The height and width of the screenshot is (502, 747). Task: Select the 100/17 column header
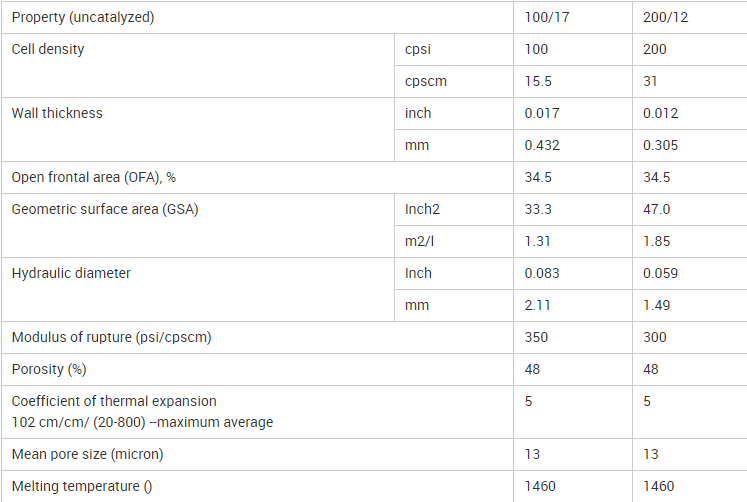click(546, 17)
